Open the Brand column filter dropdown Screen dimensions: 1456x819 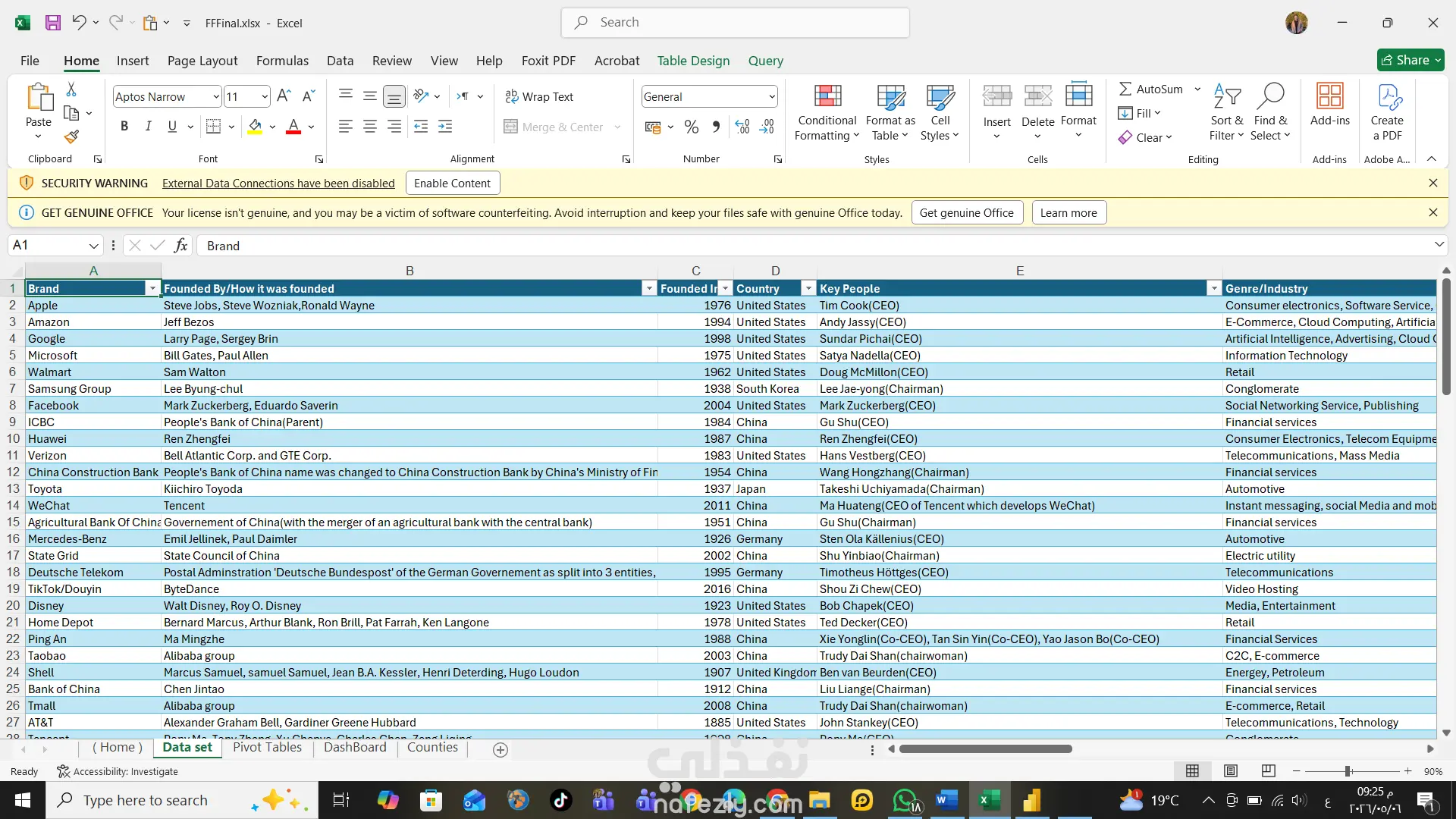tap(152, 288)
